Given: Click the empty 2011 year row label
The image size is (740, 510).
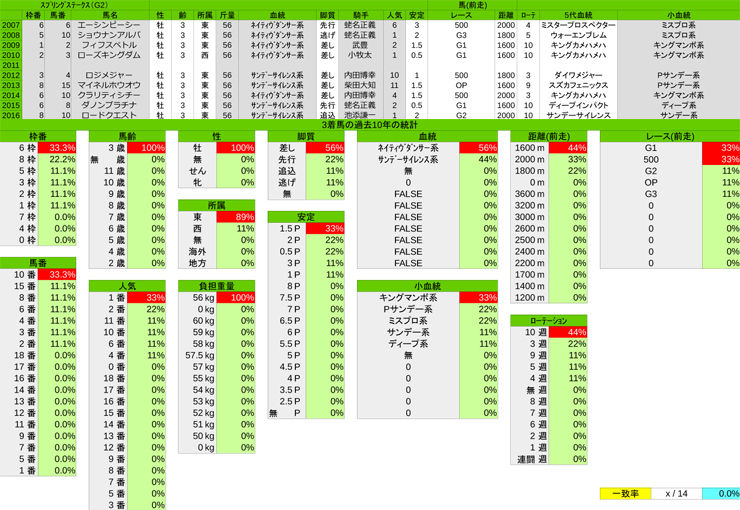Looking at the screenshot, I should point(11,66).
